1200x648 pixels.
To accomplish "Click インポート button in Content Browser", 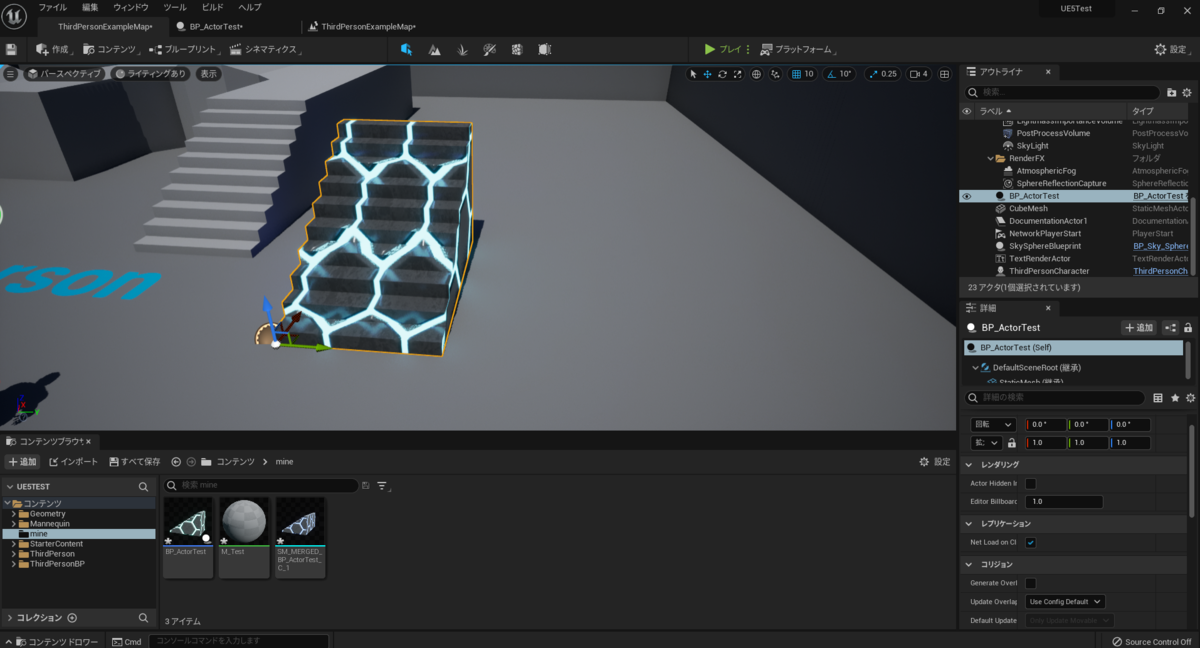I will (74, 462).
